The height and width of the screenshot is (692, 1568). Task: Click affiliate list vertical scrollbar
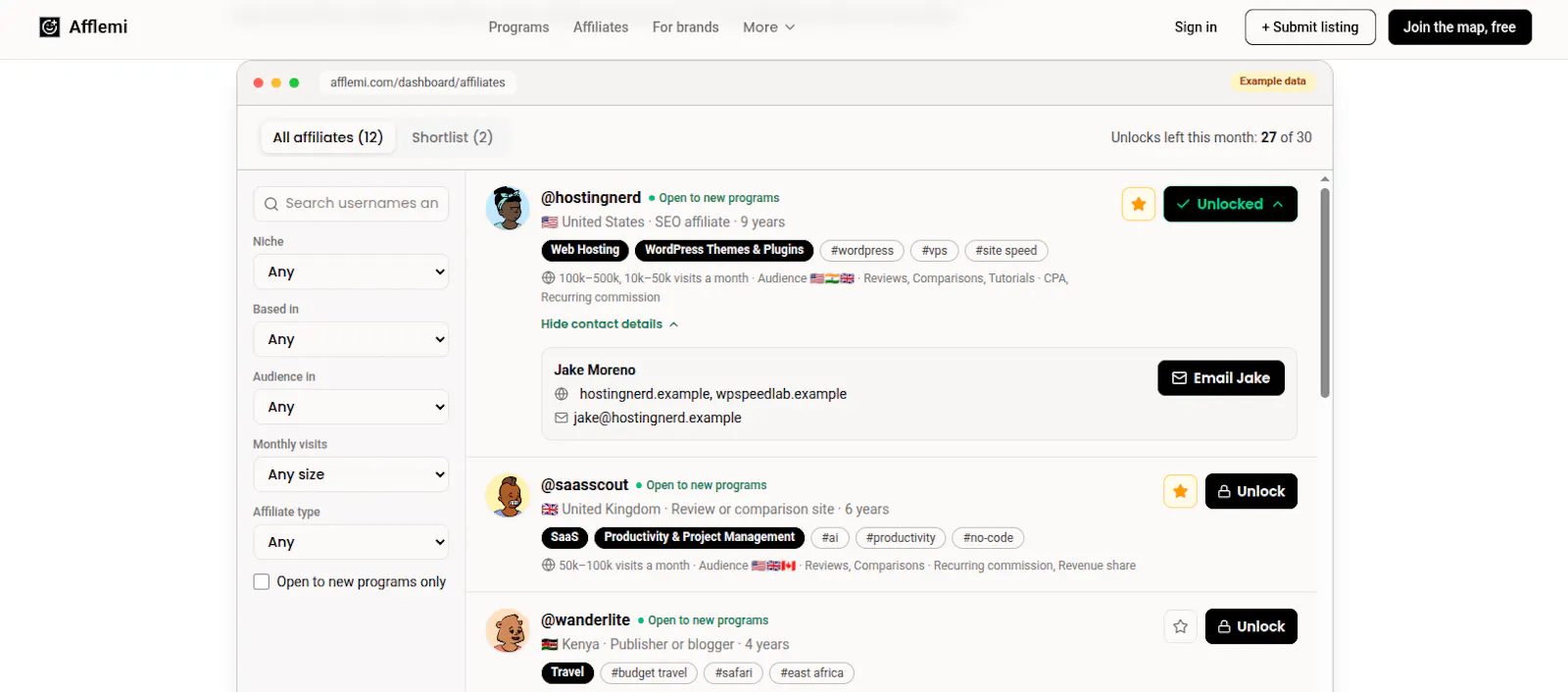pyautogui.click(x=1325, y=292)
